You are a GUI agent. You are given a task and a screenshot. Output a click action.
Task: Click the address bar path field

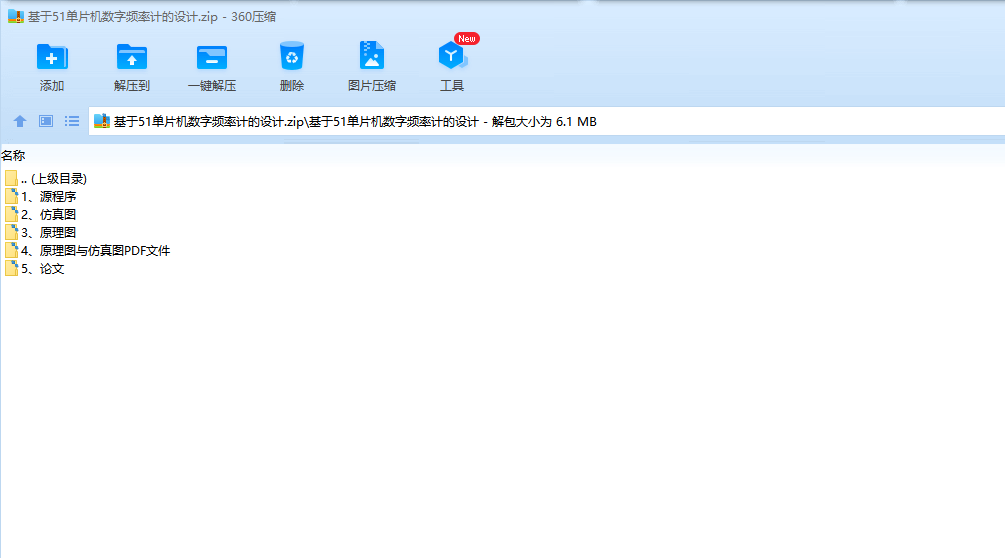(x=547, y=122)
